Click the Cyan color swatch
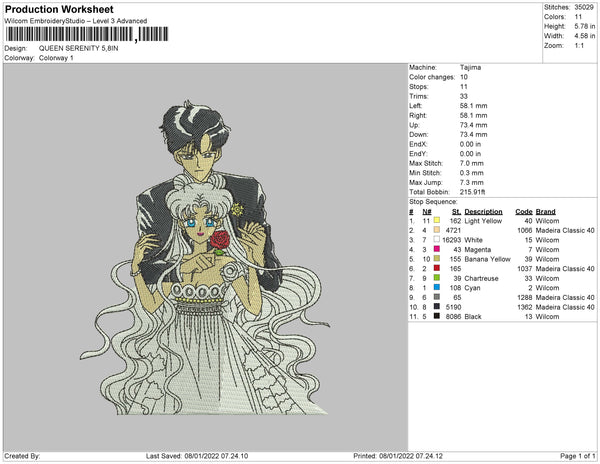 437,287
